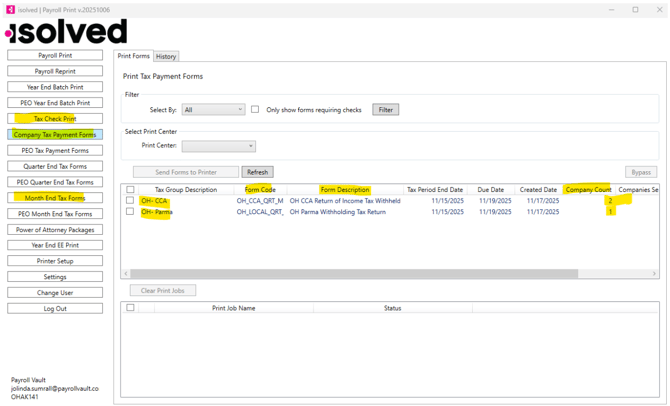This screenshot has height=406, width=670.
Task: Open PEO Quarter End Tax Forms
Action: (x=55, y=182)
